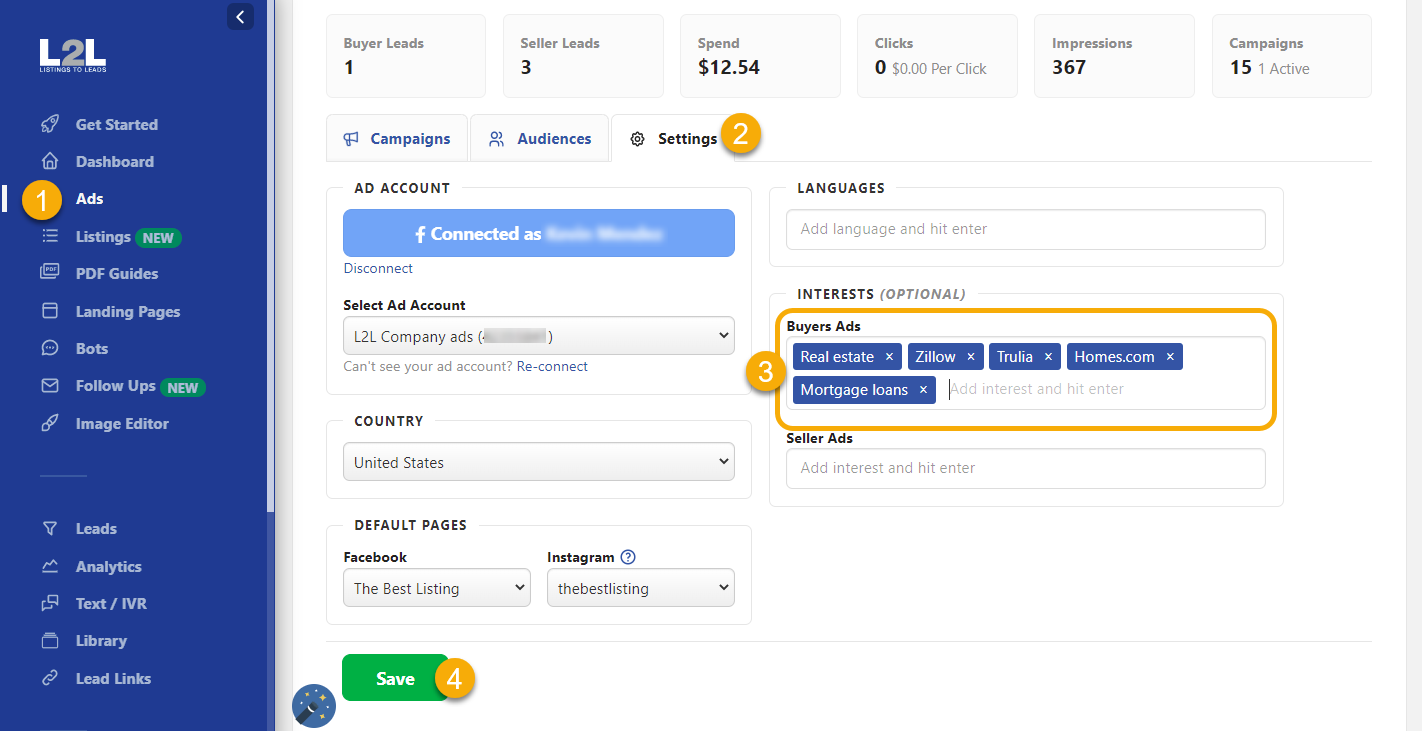Remove the Zillow interest tag
1422x731 pixels.
click(x=970, y=357)
